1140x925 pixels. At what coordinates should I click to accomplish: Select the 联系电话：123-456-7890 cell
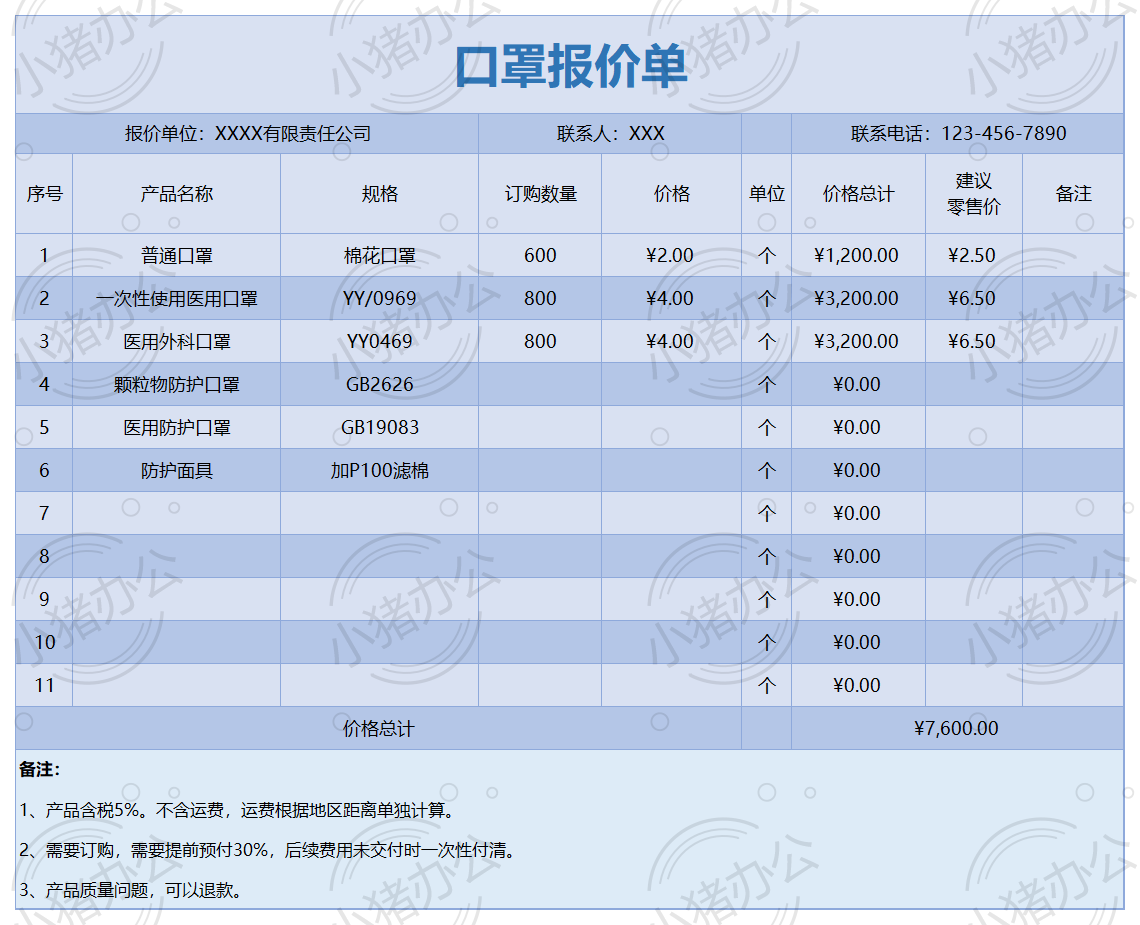[958, 134]
